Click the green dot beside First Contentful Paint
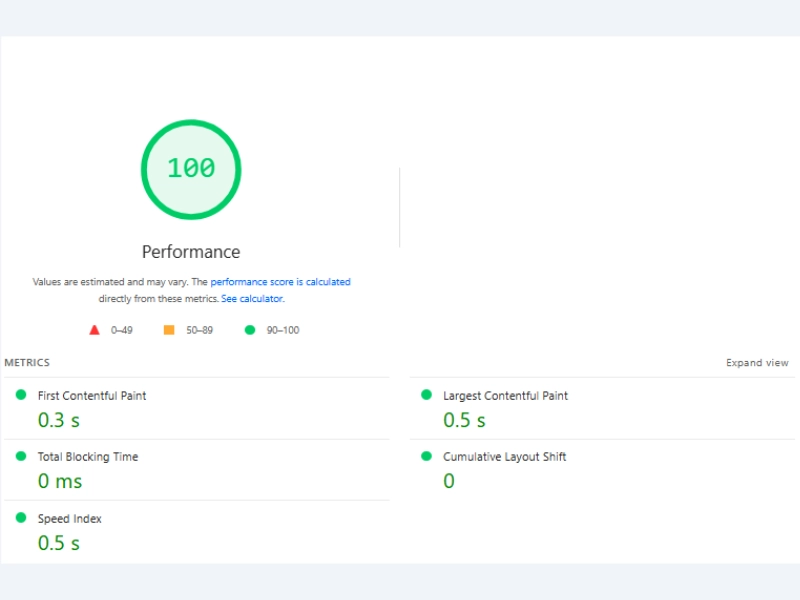Image resolution: width=800 pixels, height=600 pixels. [21, 395]
